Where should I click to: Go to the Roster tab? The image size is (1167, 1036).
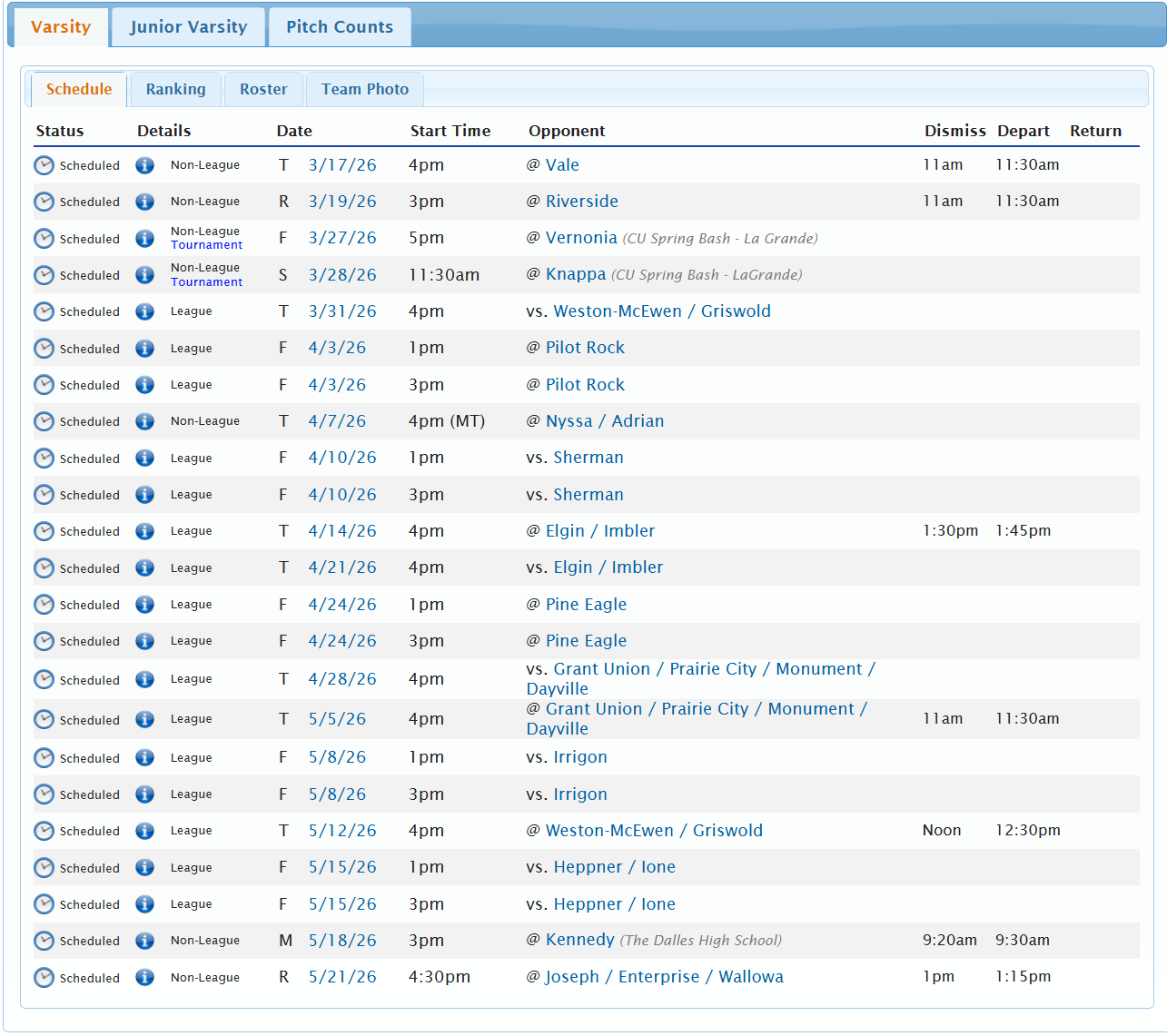pos(263,89)
